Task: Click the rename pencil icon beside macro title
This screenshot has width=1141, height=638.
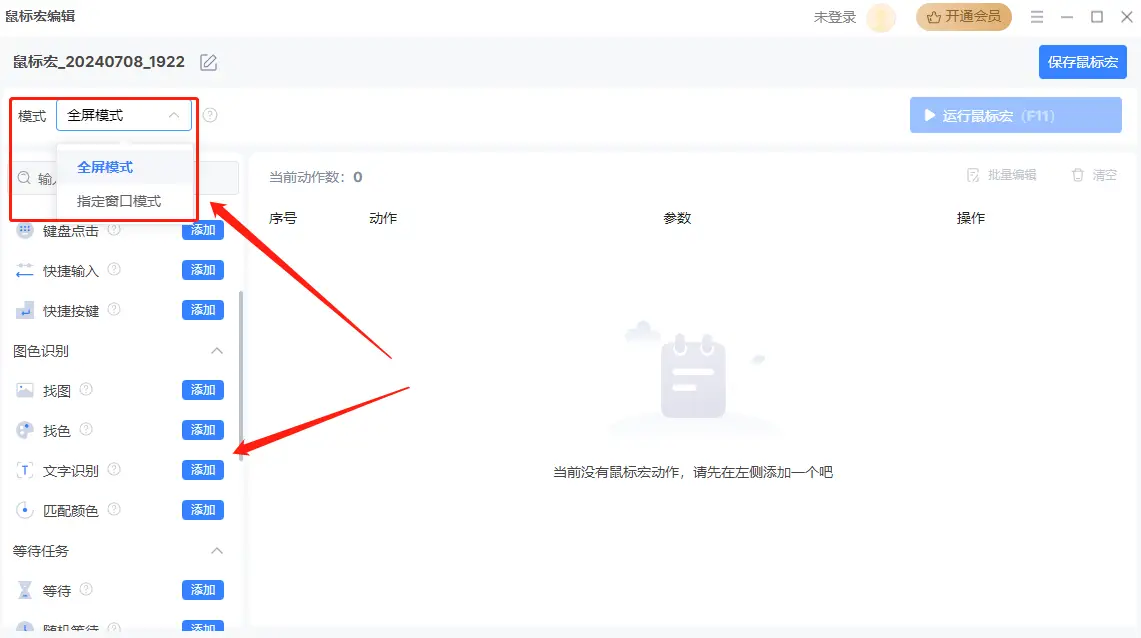Action: (208, 61)
